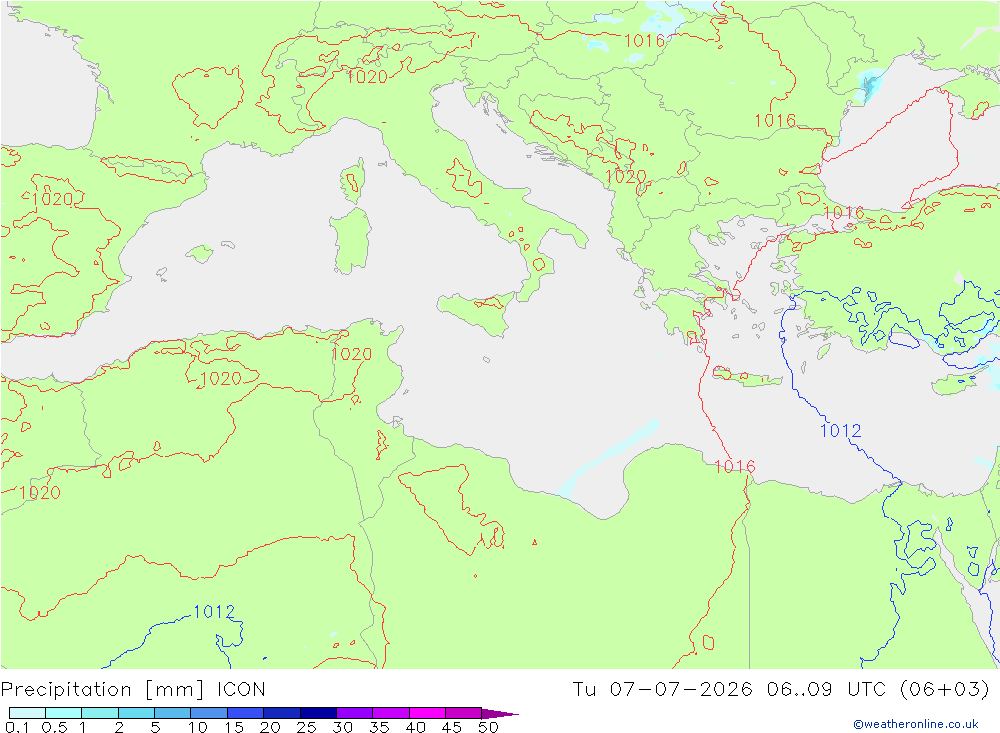1000x733 pixels.
Task: Select legend swatch between 40 and 45
Action: [x=427, y=713]
